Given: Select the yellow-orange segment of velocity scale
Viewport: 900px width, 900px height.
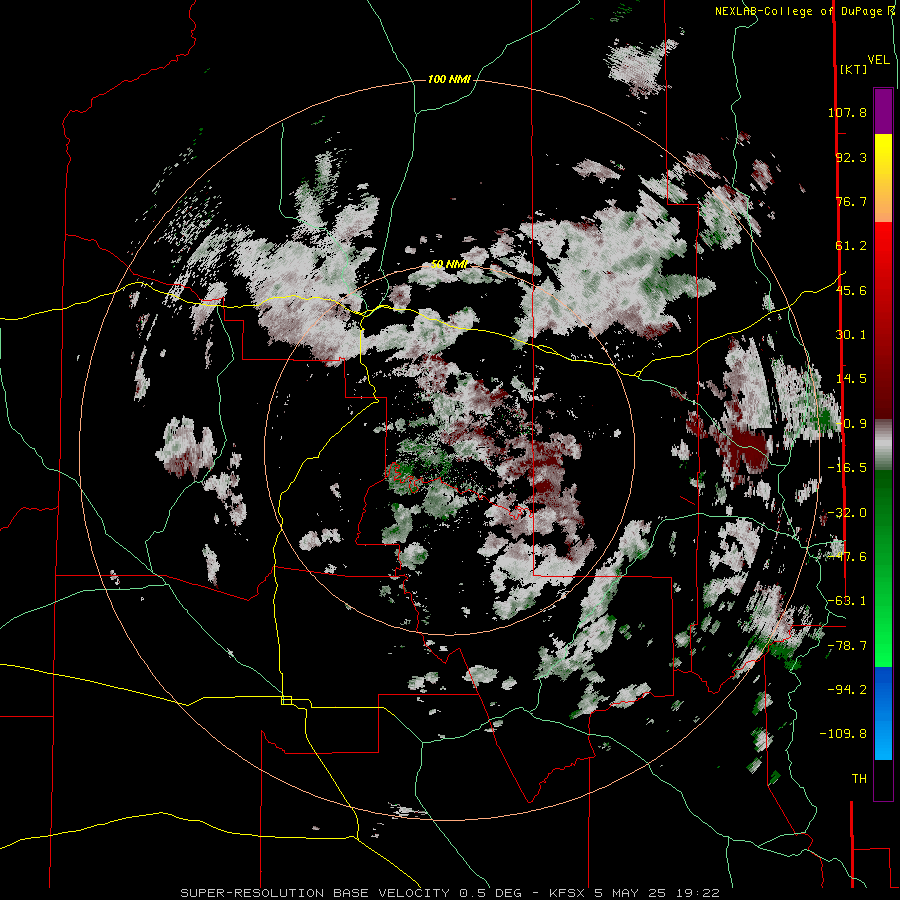Looking at the screenshot, I should pos(883,178).
